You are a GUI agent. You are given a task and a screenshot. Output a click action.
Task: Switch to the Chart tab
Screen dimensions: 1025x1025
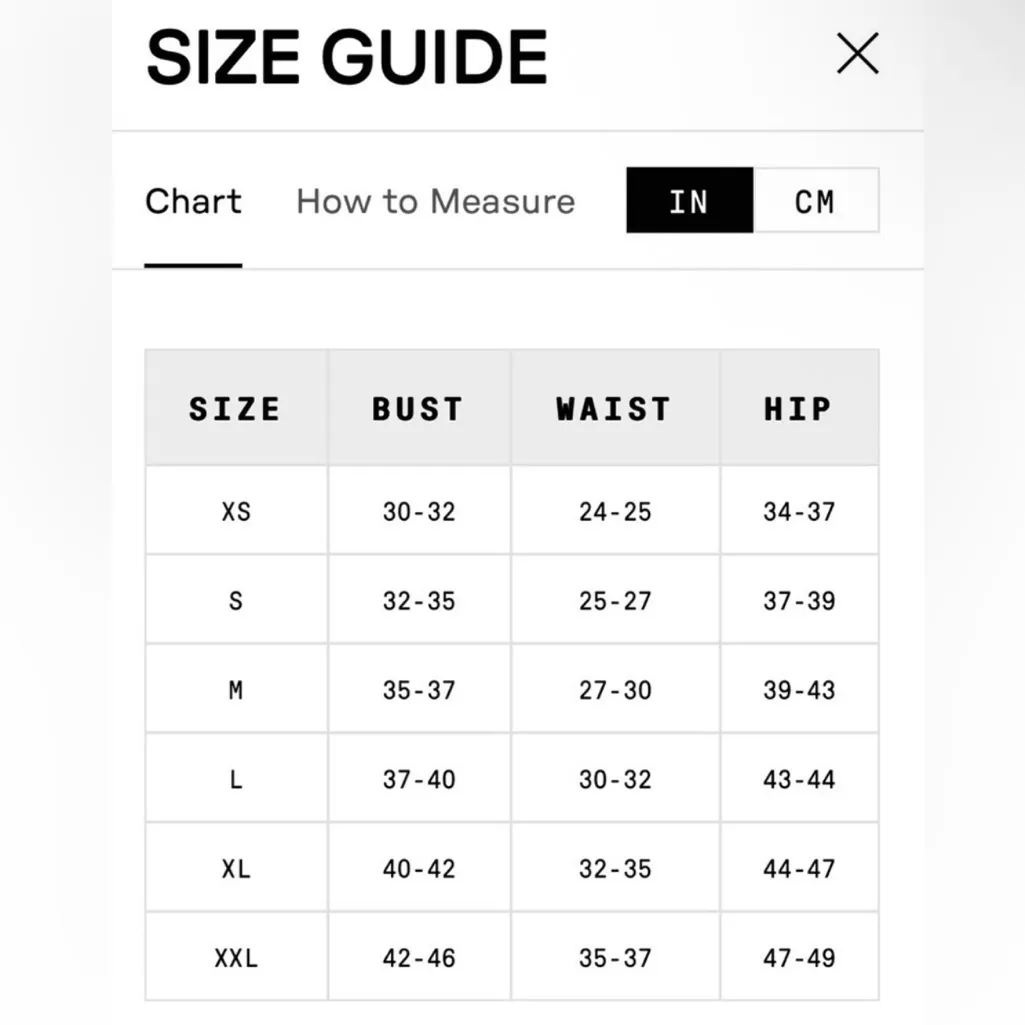(x=193, y=201)
